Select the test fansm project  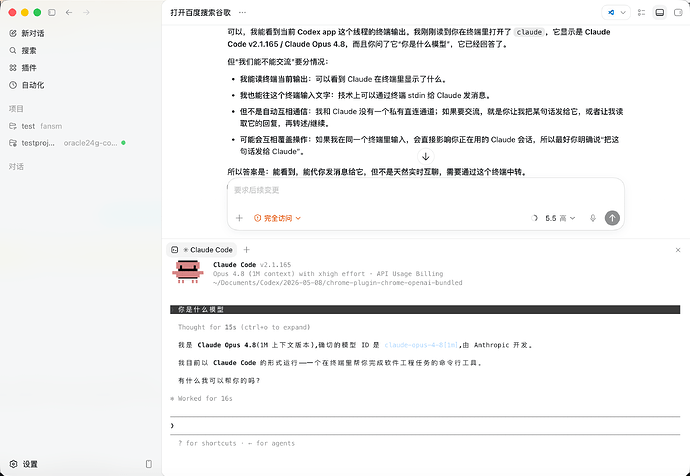point(36,126)
